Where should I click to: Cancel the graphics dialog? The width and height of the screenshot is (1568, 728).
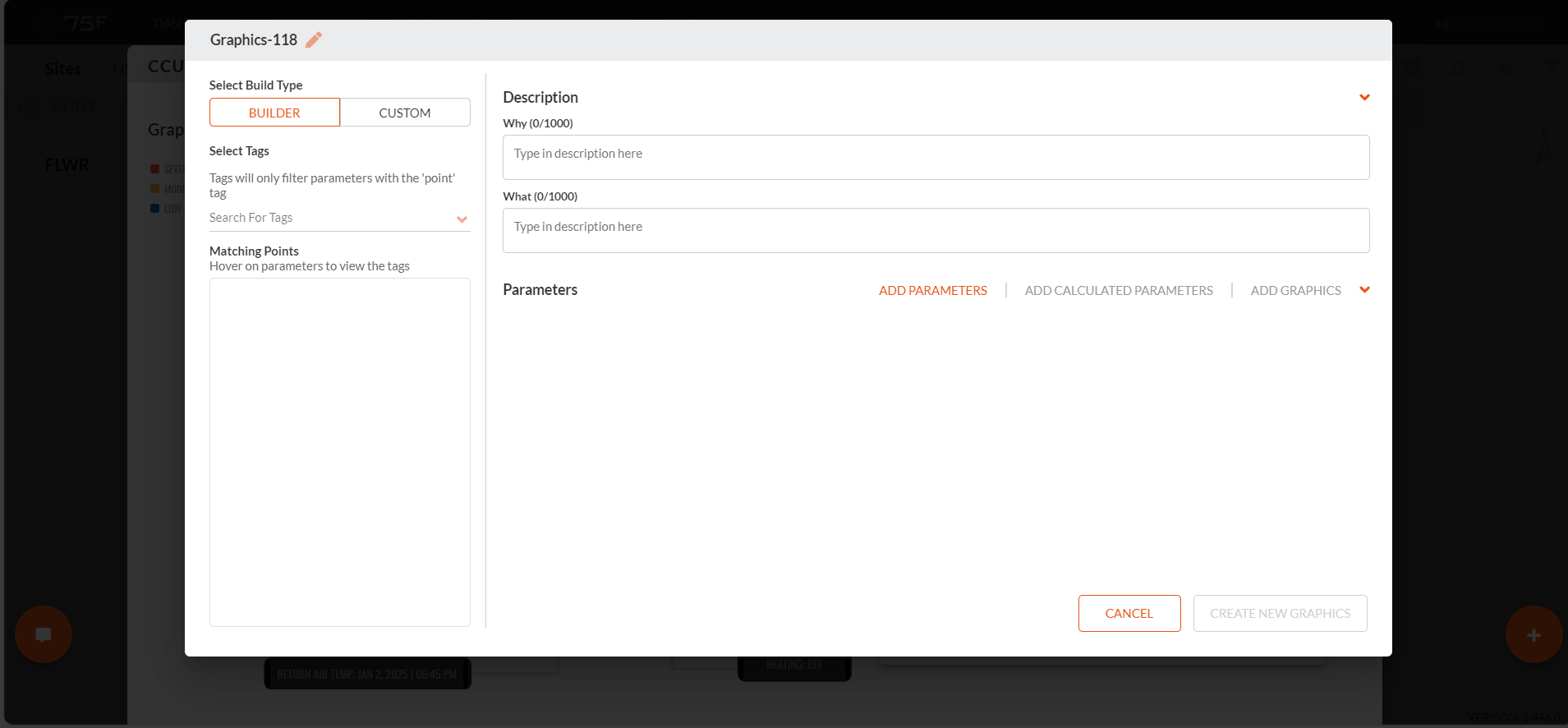pyautogui.click(x=1129, y=614)
